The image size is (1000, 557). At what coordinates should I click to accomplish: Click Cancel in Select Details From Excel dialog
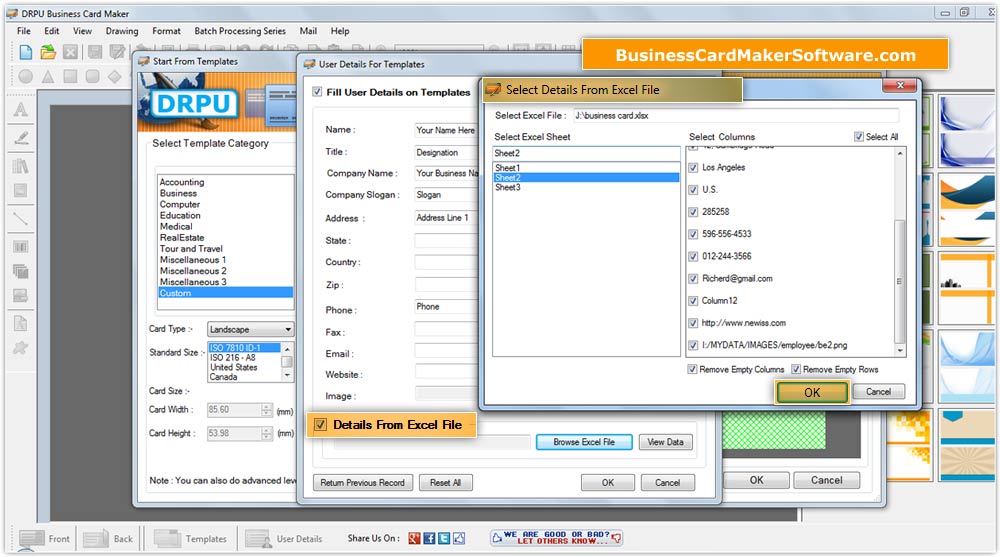click(x=878, y=392)
